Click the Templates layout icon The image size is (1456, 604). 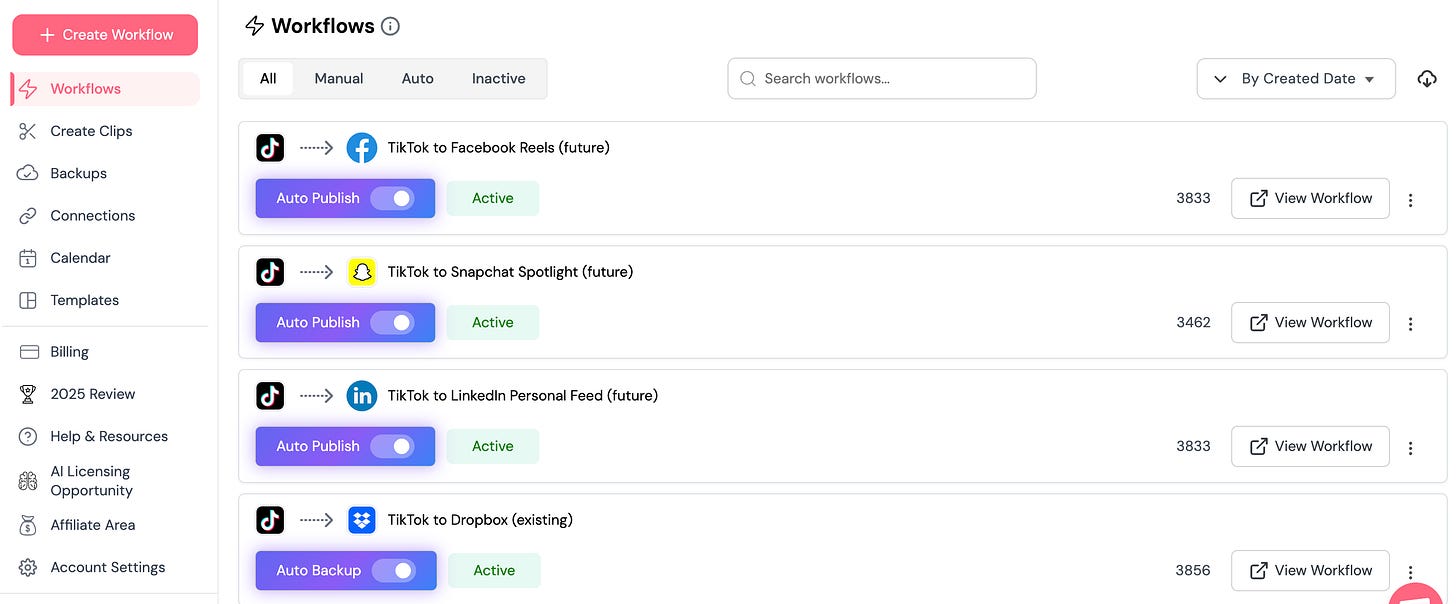pyautogui.click(x=28, y=300)
